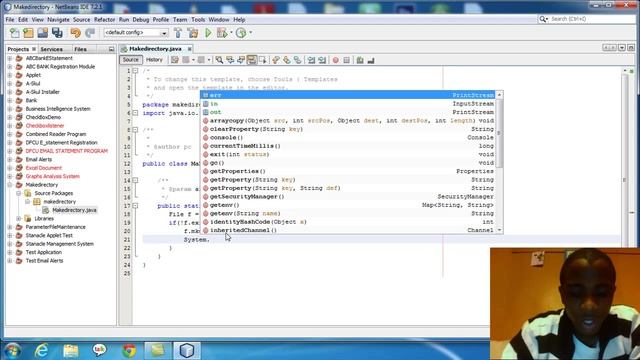Open Google Chrome from the taskbar
The height and width of the screenshot is (360, 640).
129,351
